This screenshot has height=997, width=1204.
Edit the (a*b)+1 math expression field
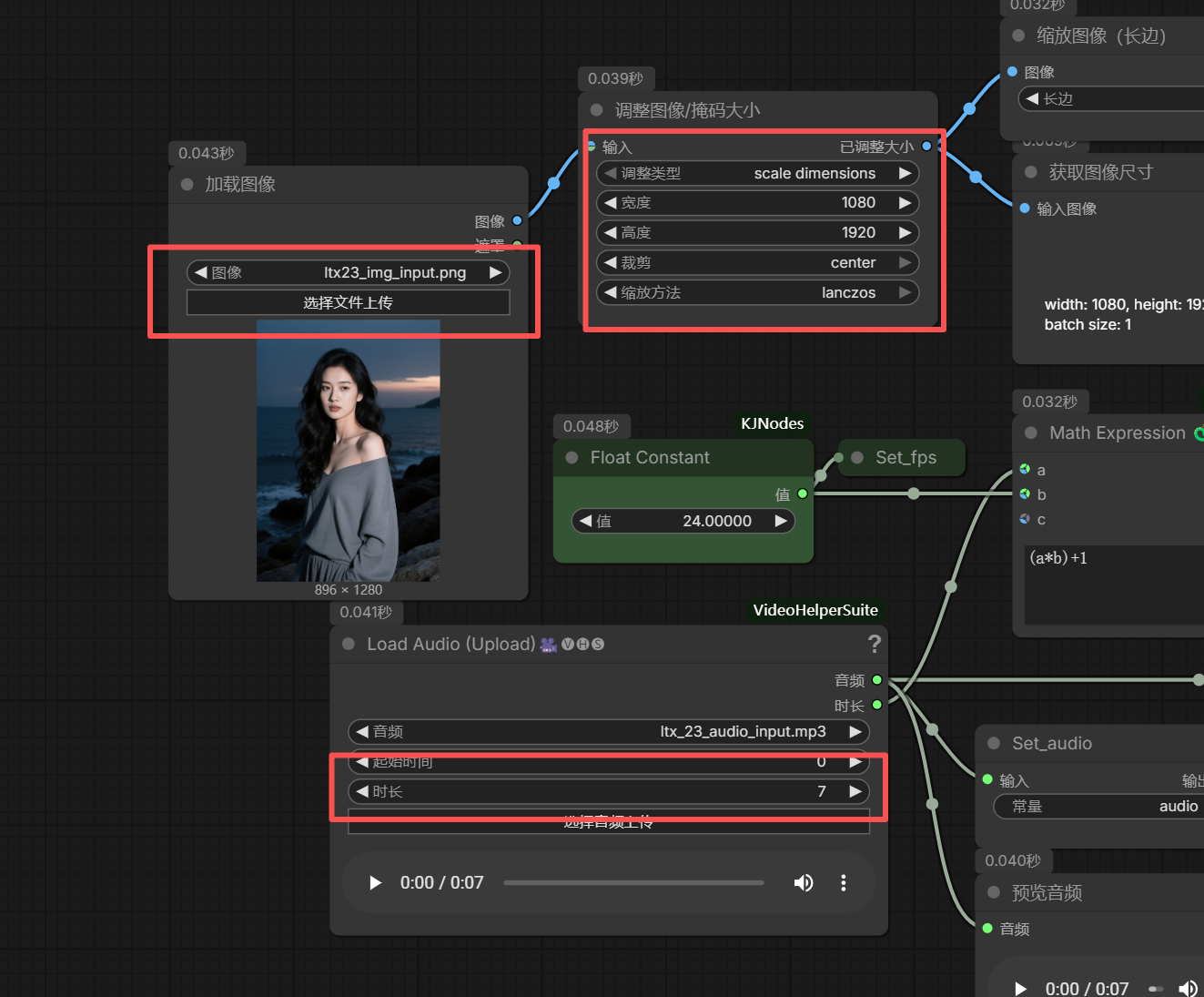(x=1114, y=585)
